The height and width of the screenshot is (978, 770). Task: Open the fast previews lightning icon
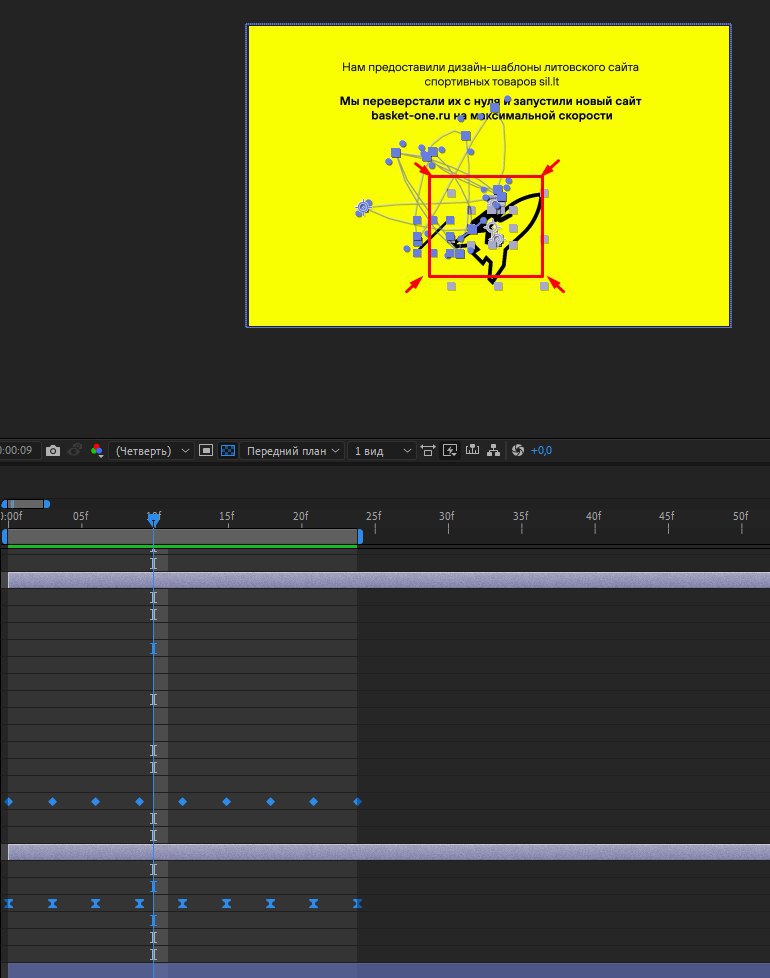coord(450,450)
